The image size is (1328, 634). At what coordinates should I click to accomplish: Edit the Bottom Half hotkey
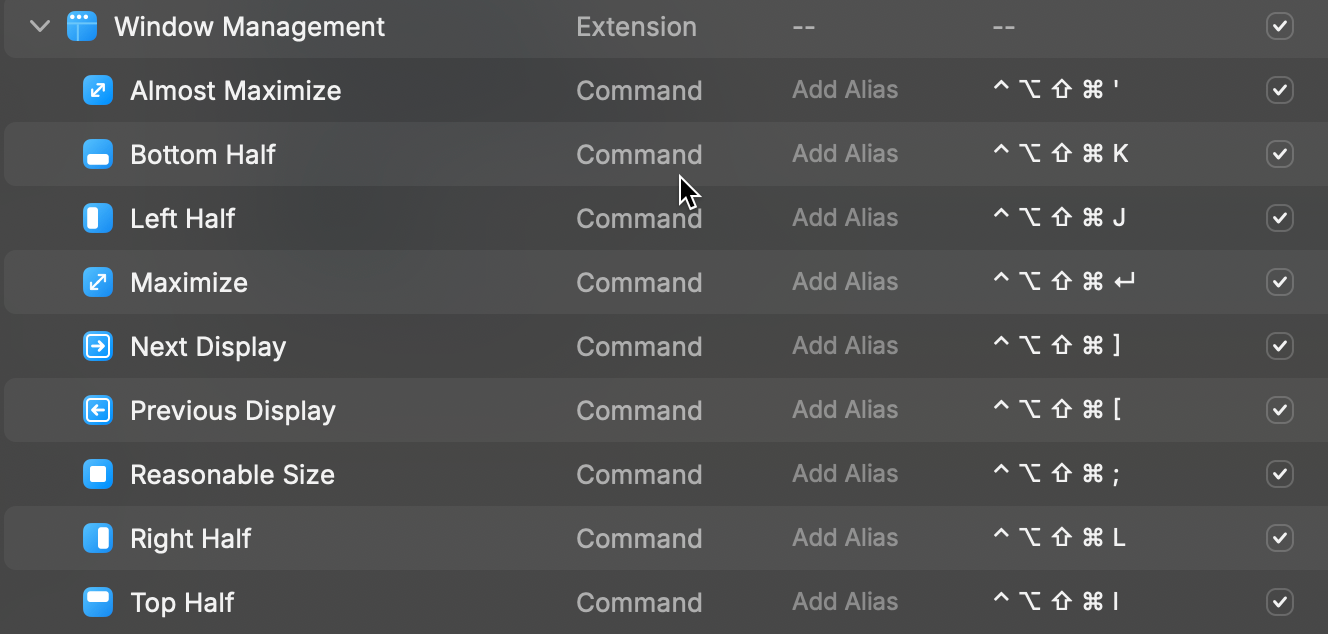click(x=1060, y=155)
